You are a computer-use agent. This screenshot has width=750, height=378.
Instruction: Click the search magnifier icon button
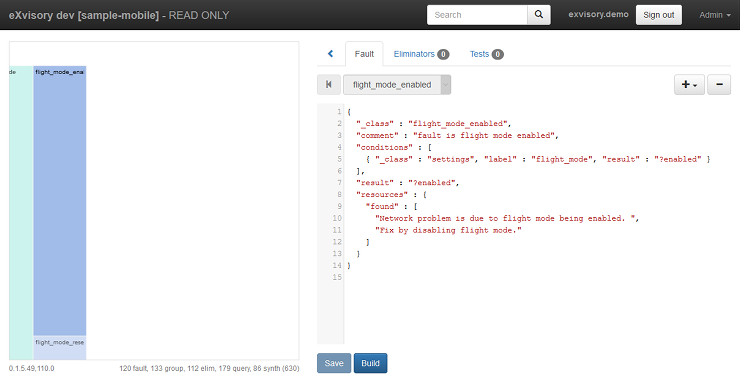coord(539,15)
